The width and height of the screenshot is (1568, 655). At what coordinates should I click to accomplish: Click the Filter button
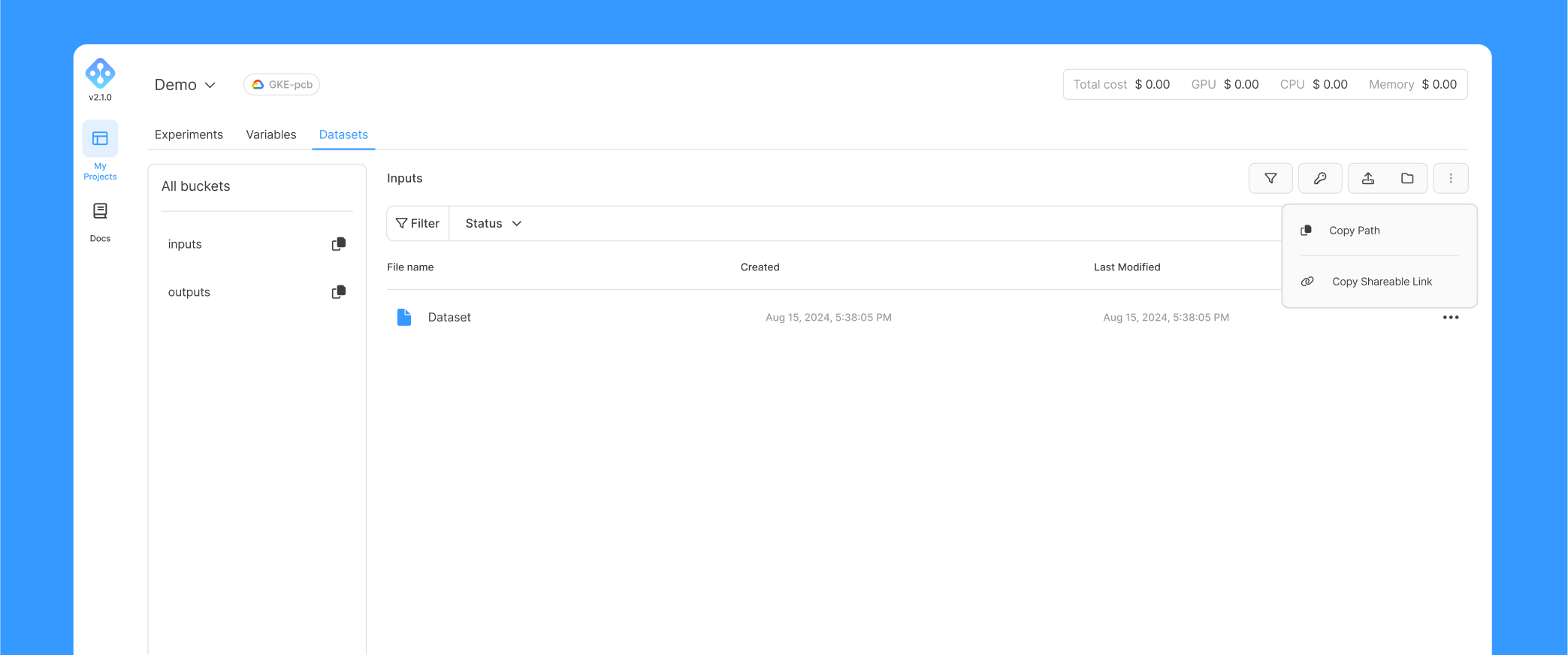tap(418, 224)
